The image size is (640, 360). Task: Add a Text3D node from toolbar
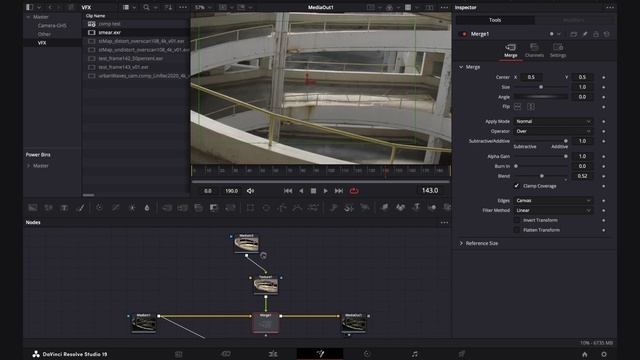(416, 208)
